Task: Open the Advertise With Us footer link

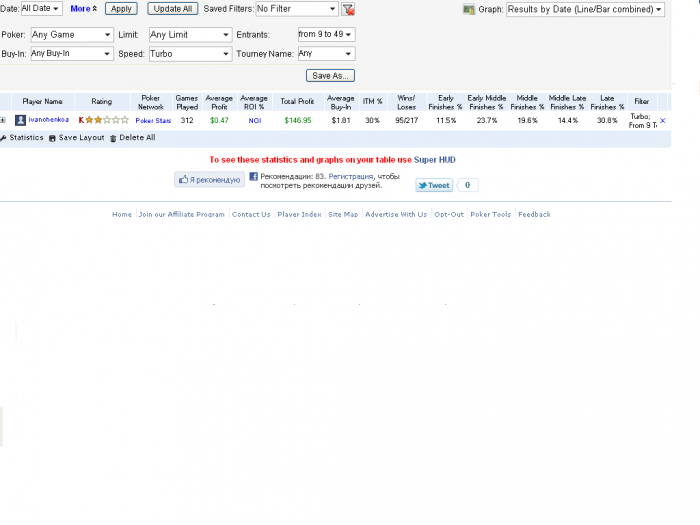Action: (x=396, y=214)
